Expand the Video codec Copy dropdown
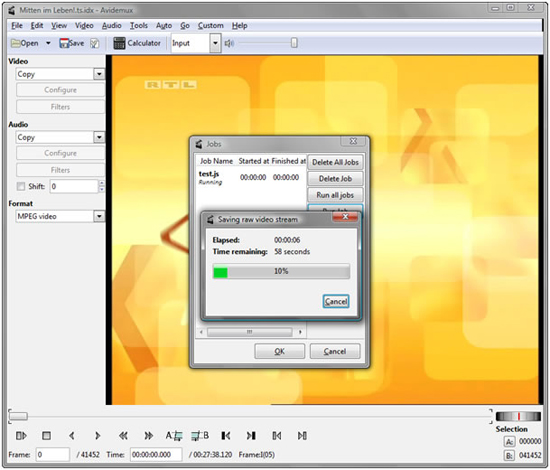The width and height of the screenshot is (550, 470). 99,74
